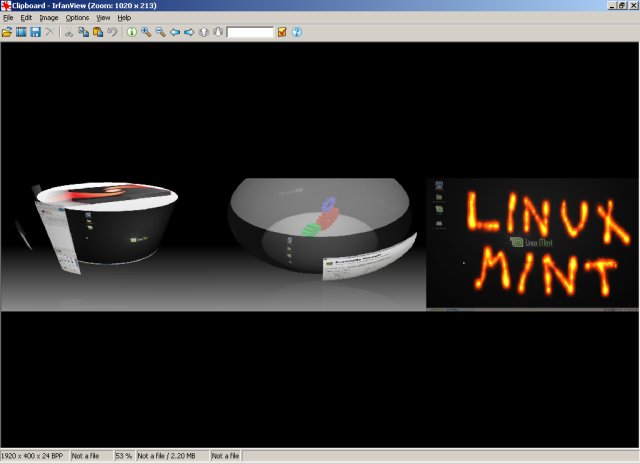
Task: Go to the previous image with the left arrow
Action: click(x=175, y=32)
